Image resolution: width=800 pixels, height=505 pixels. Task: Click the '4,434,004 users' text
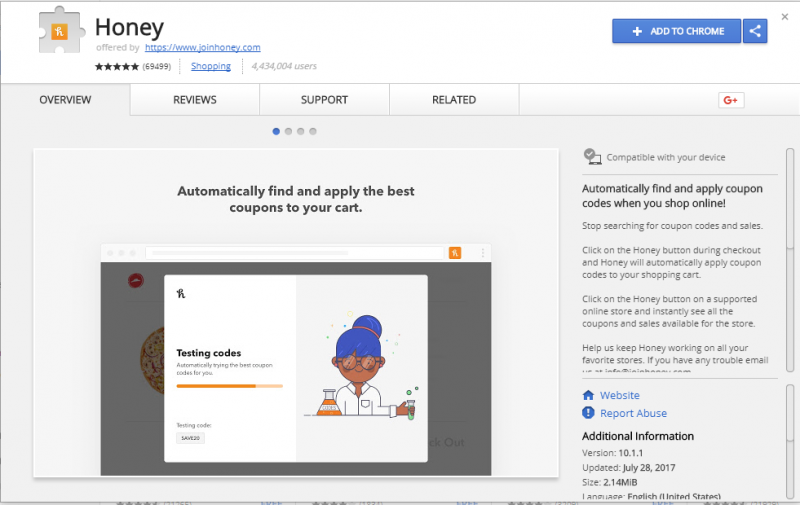(x=284, y=66)
